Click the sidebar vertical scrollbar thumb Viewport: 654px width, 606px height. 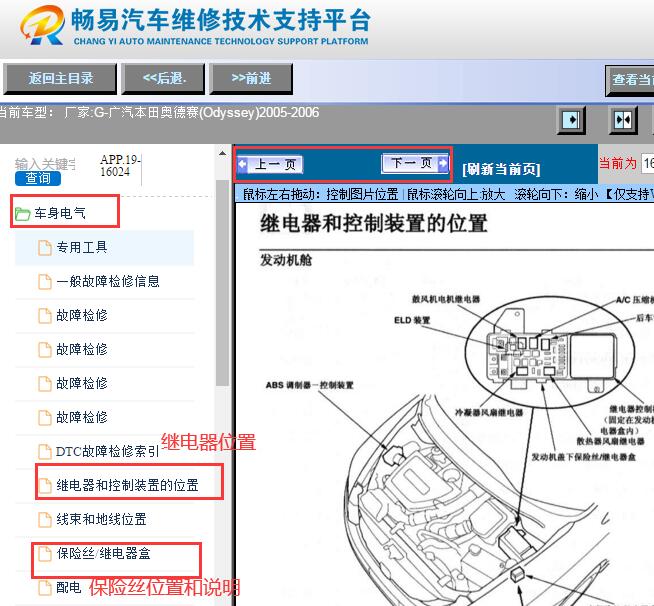[x=222, y=283]
